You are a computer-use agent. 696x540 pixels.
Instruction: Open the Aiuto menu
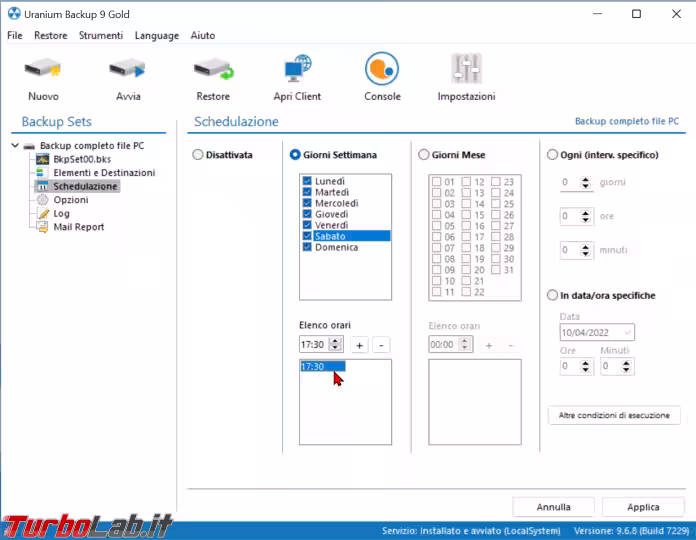203,35
